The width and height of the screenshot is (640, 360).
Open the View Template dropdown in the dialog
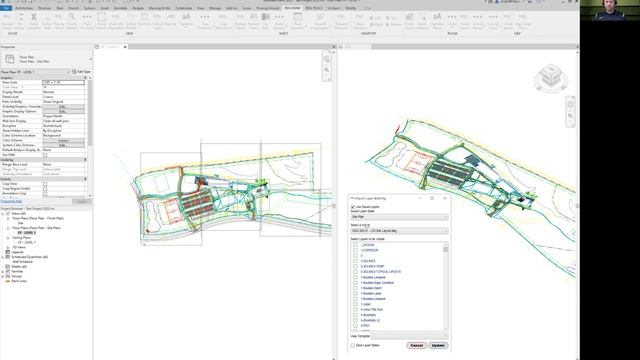(409, 336)
